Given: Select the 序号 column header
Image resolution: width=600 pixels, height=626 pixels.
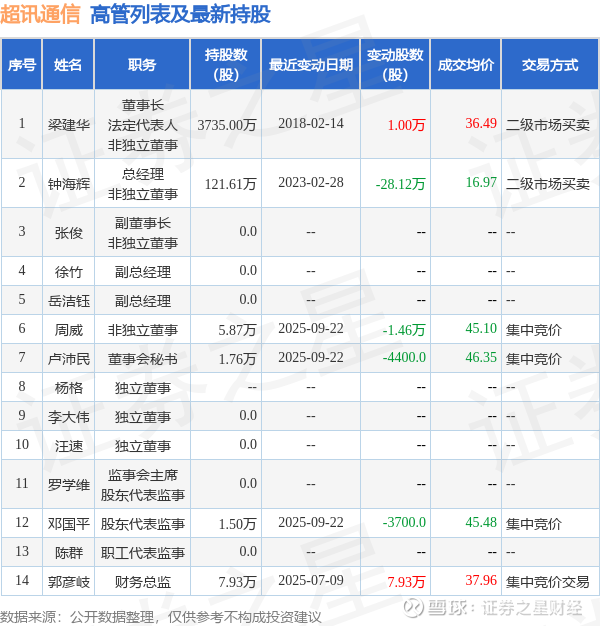Looking at the screenshot, I should [22, 64].
